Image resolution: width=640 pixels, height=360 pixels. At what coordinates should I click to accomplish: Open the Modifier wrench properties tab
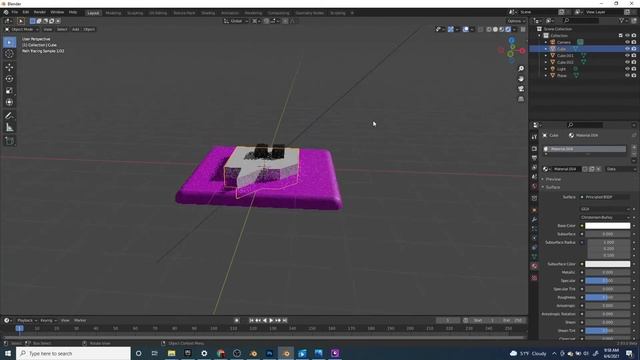(534, 220)
